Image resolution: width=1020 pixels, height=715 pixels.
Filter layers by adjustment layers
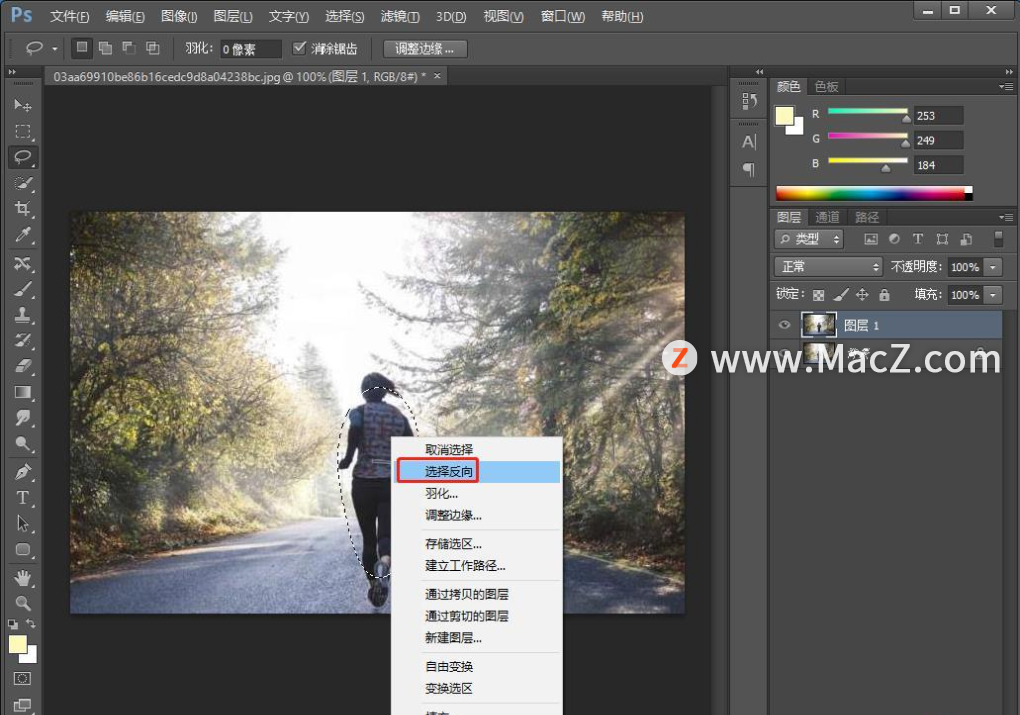pos(894,239)
